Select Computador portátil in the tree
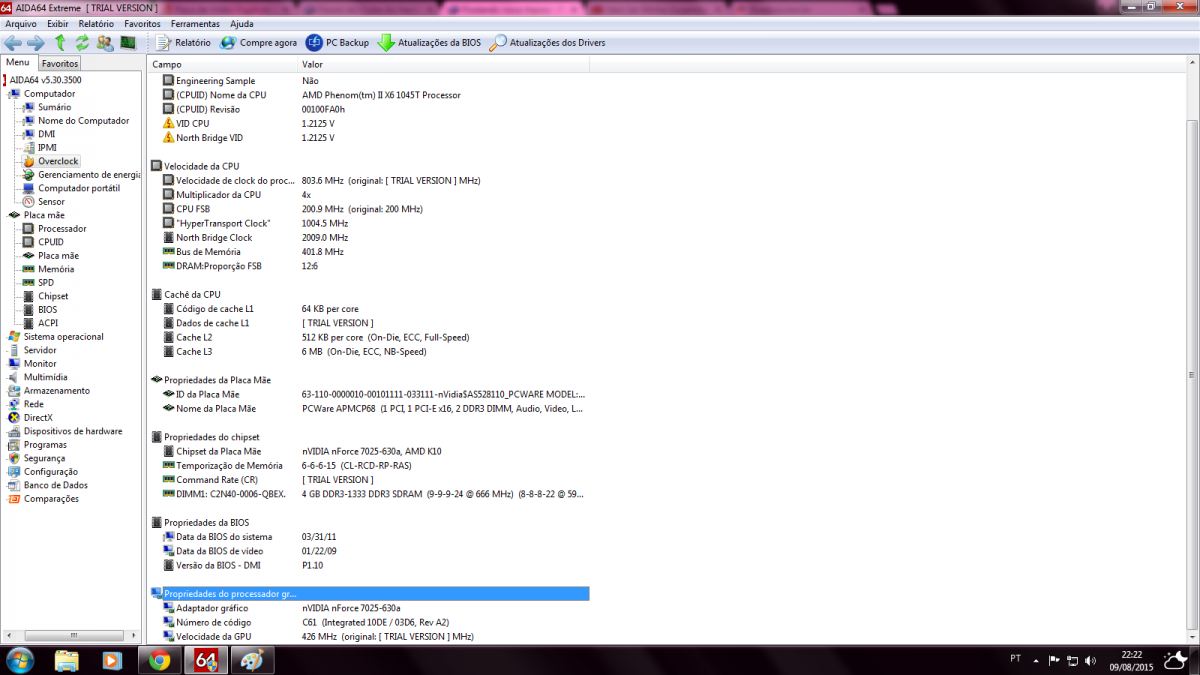 coord(78,188)
